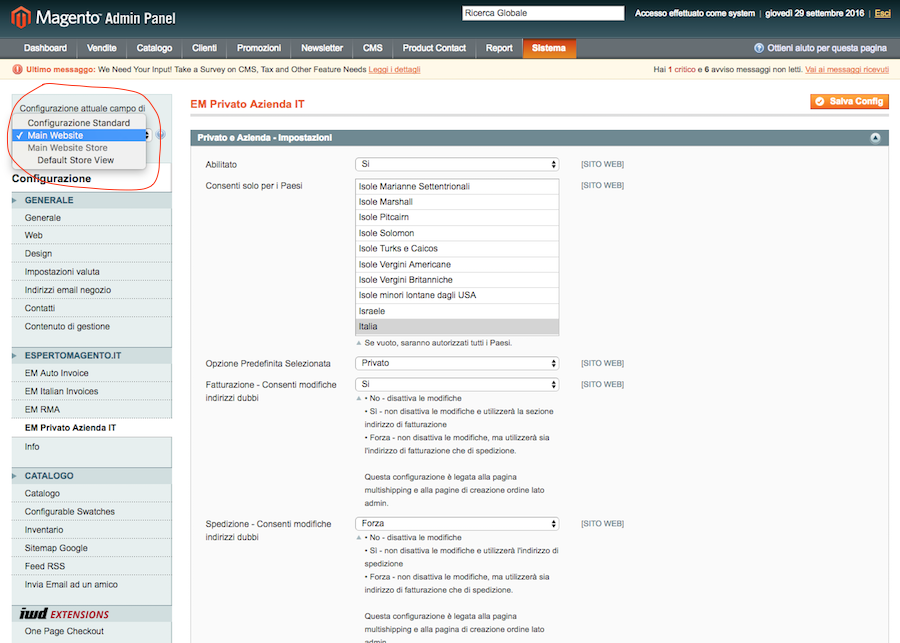Select Israele in the countries list
Viewport: 900px width, 643px height.
457,311
